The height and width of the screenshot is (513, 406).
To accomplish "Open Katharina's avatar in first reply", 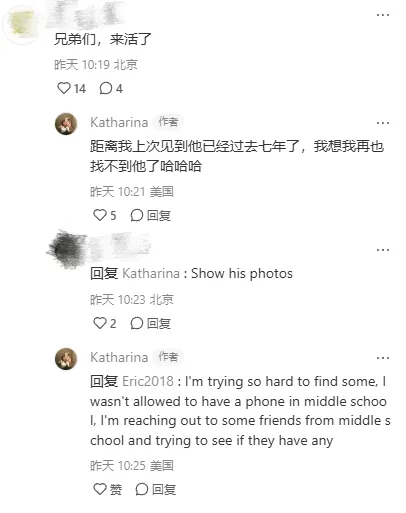I will pos(66,124).
